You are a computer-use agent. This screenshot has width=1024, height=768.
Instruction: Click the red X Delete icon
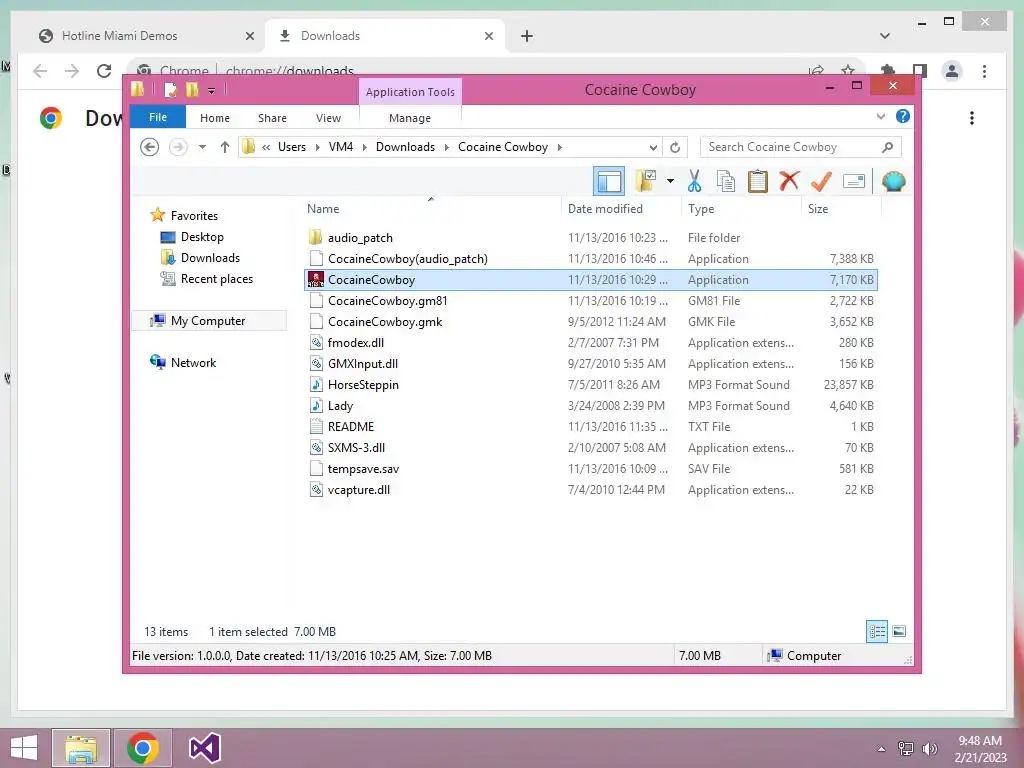coord(789,180)
